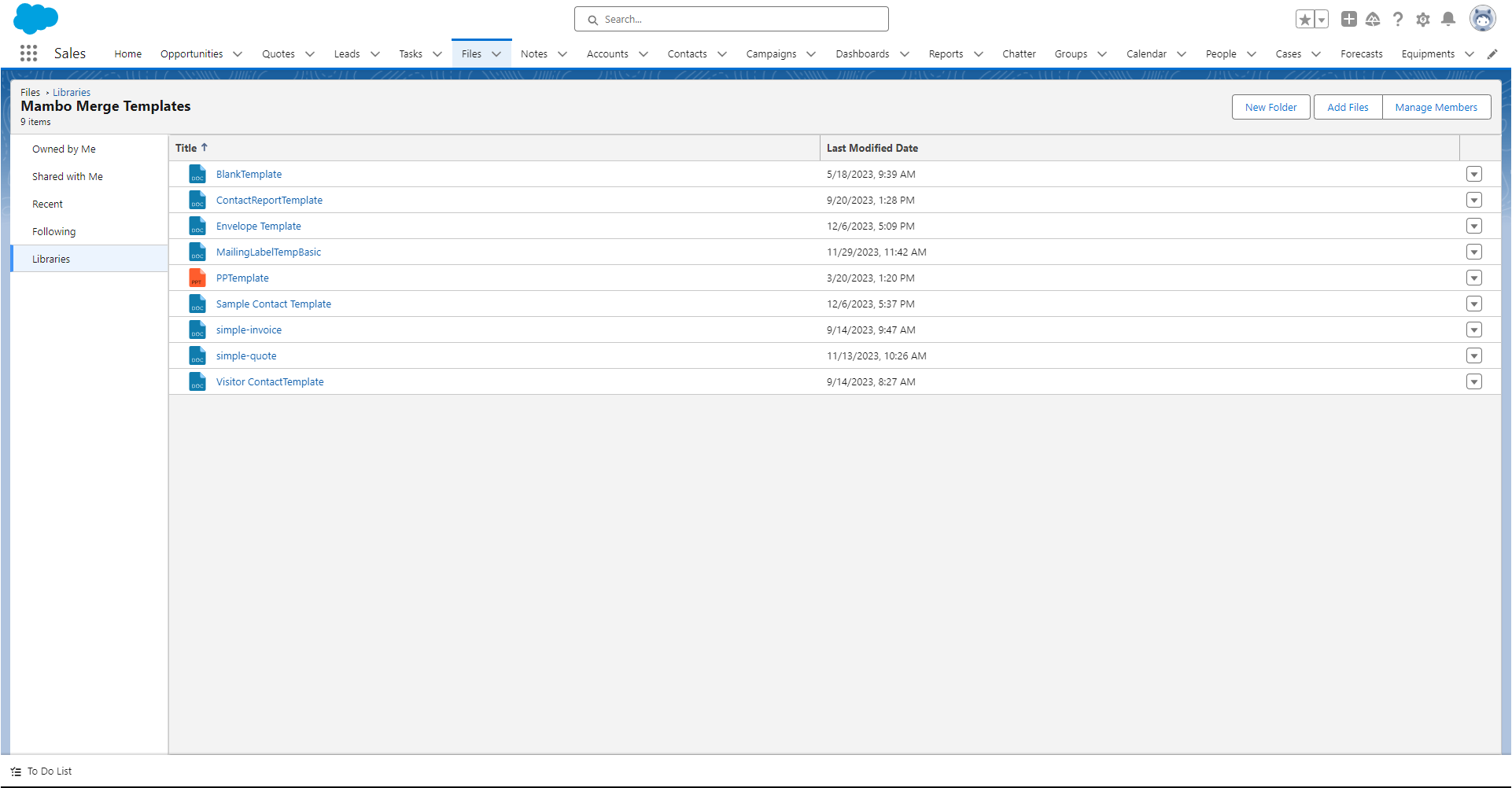The height and width of the screenshot is (788, 1512).
Task: Sort by the Last Modified Date column
Action: coord(872,148)
